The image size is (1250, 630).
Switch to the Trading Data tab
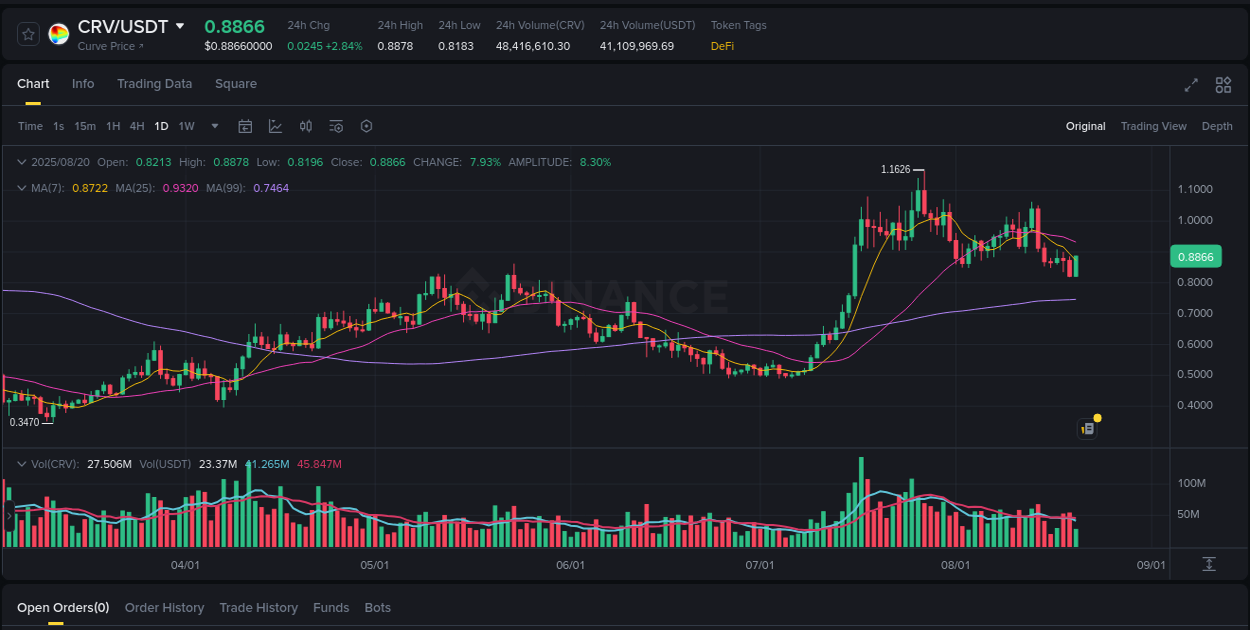click(154, 84)
